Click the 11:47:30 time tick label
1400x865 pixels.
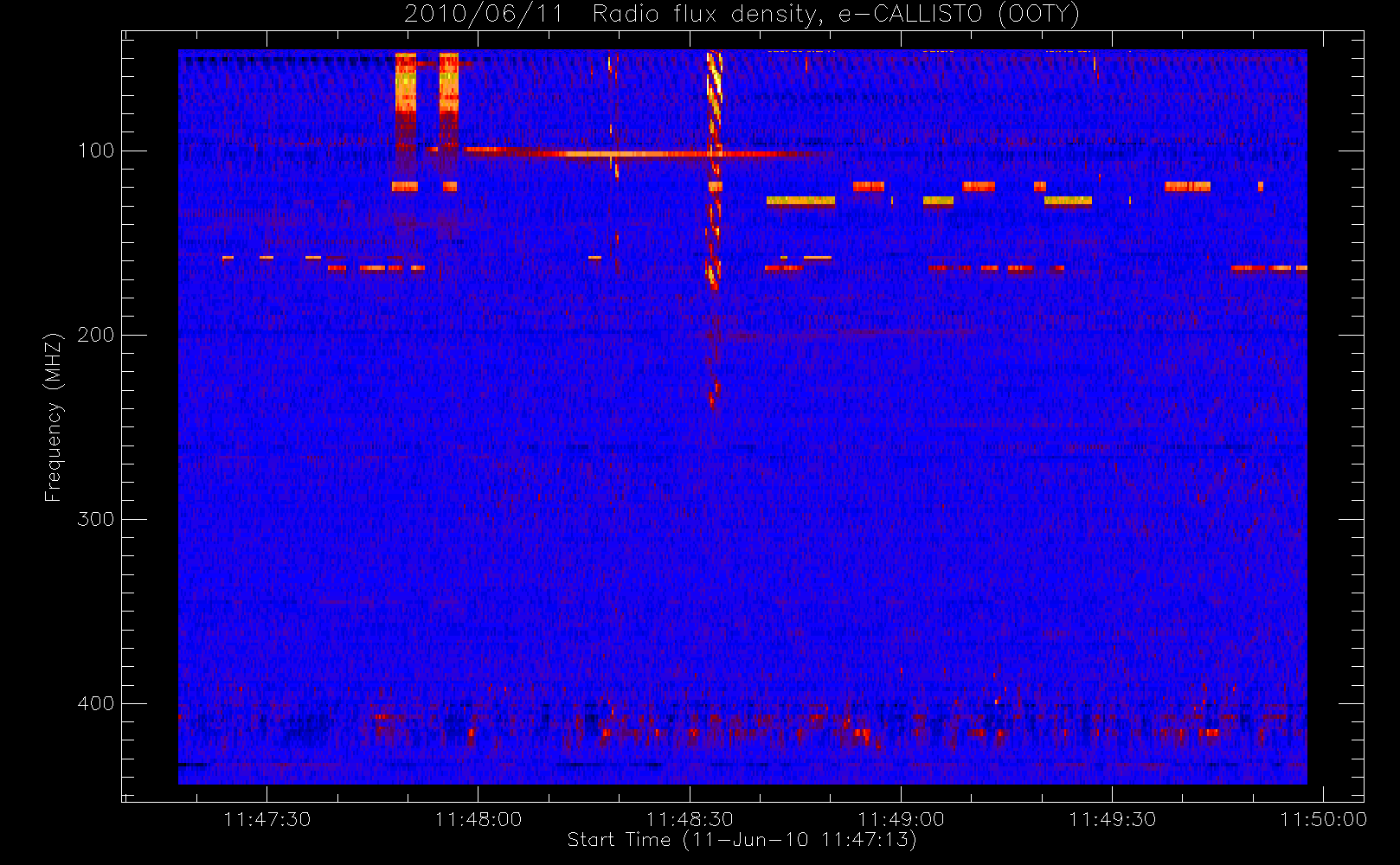267,819
